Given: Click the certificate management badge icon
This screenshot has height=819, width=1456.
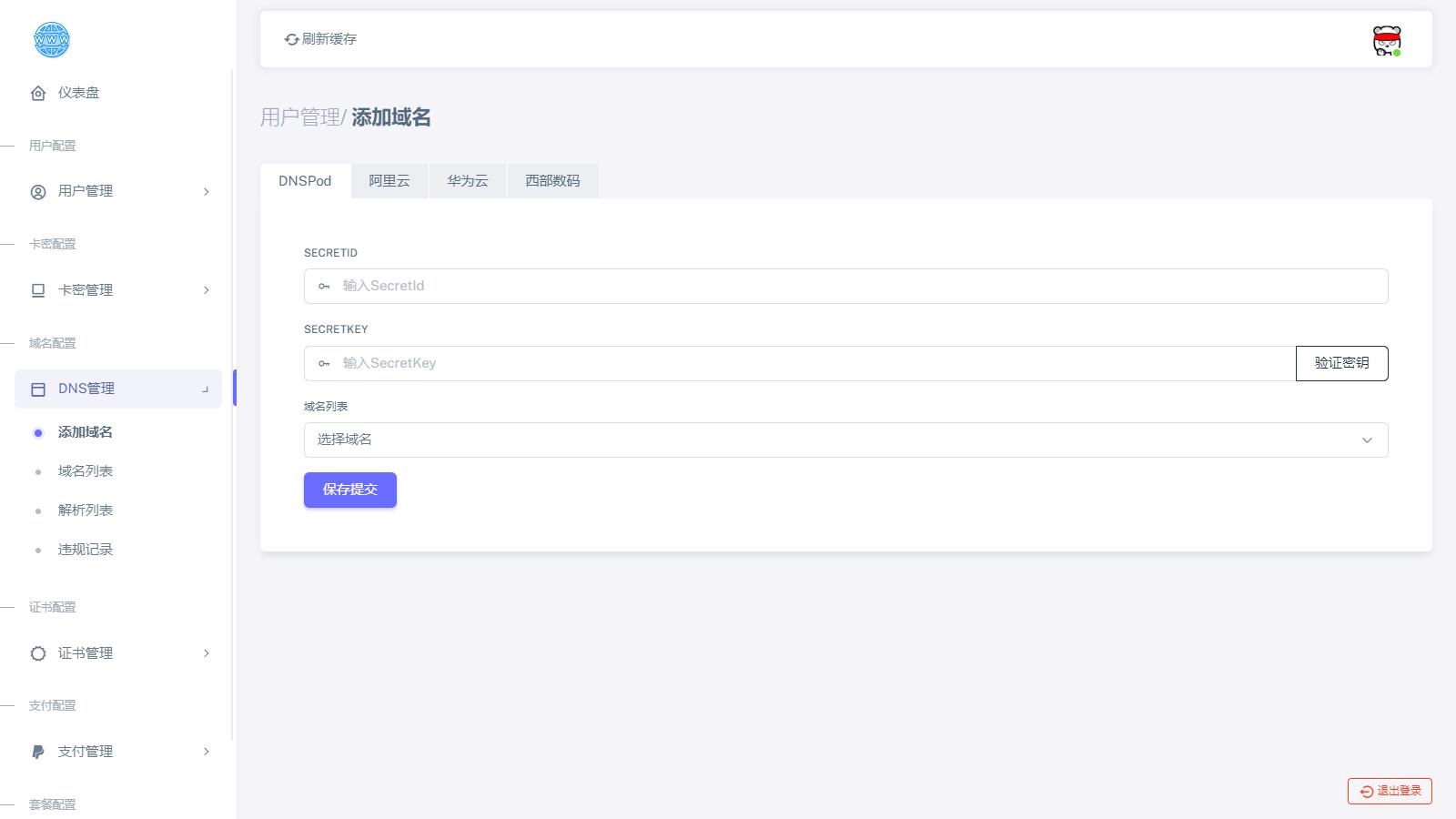Looking at the screenshot, I should click(x=38, y=653).
